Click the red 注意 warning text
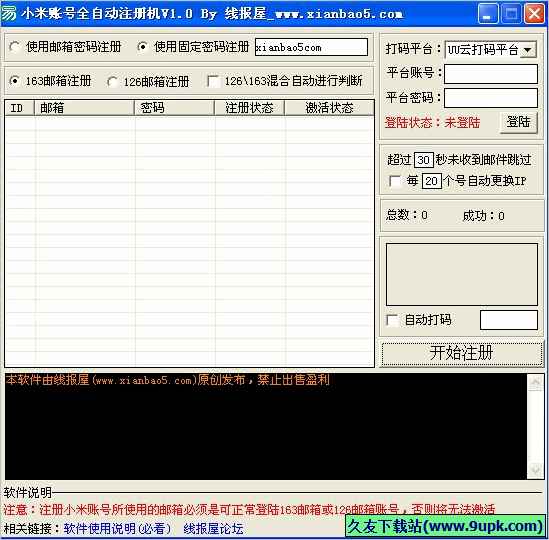549x540 pixels. (249, 509)
